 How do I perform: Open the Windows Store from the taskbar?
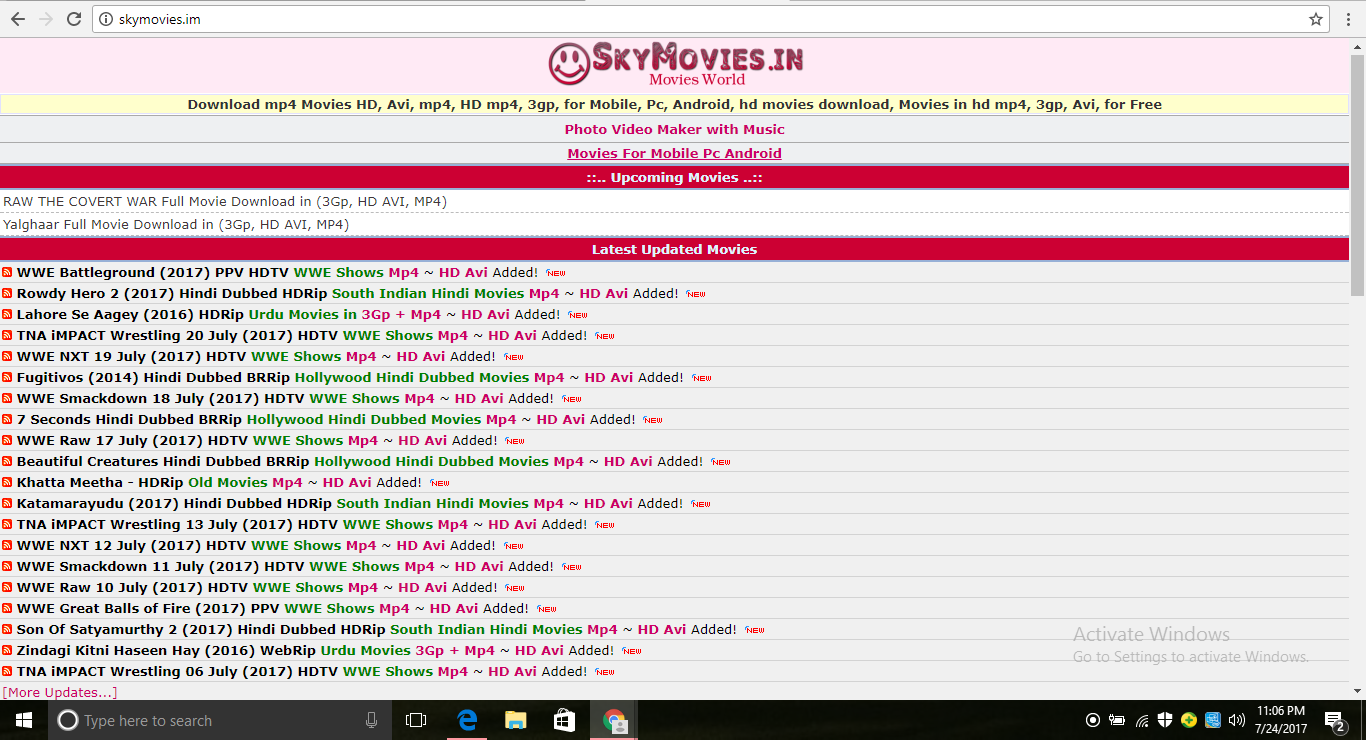(x=564, y=720)
